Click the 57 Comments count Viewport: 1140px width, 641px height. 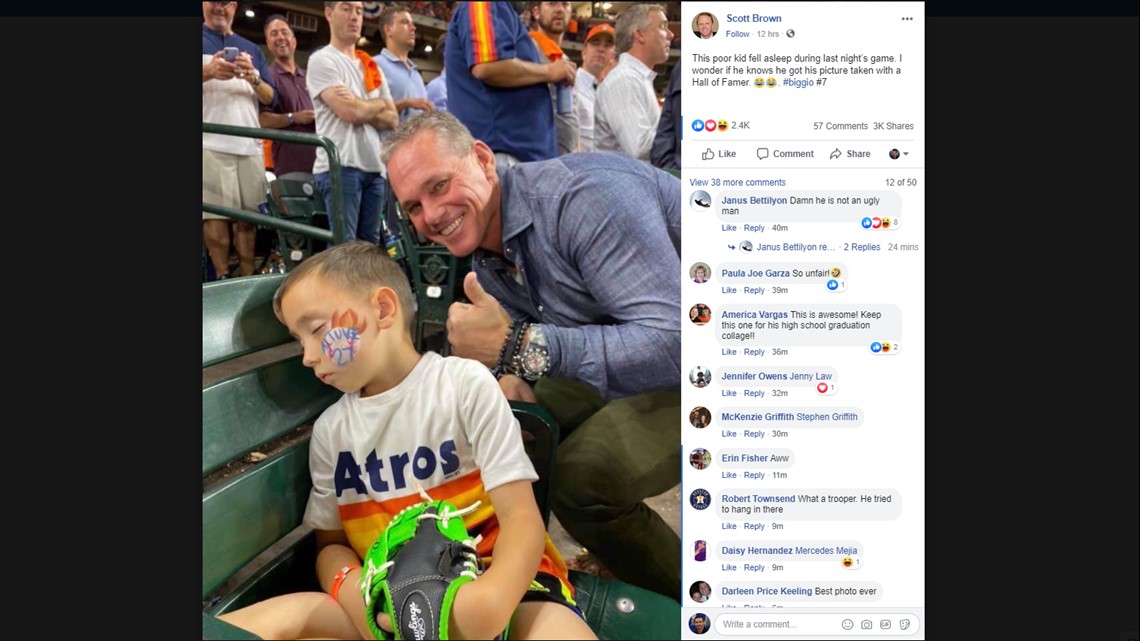click(x=840, y=126)
